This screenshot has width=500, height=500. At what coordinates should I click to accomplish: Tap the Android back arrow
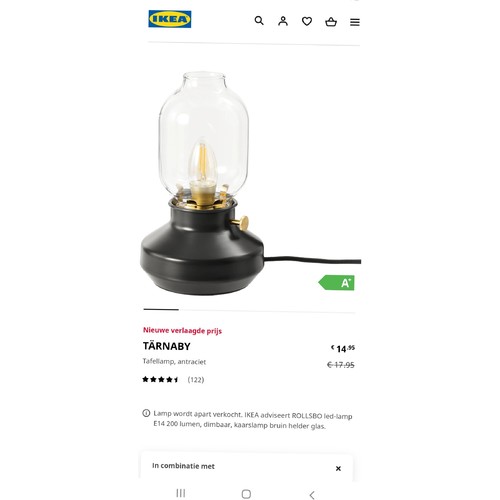coord(312,495)
